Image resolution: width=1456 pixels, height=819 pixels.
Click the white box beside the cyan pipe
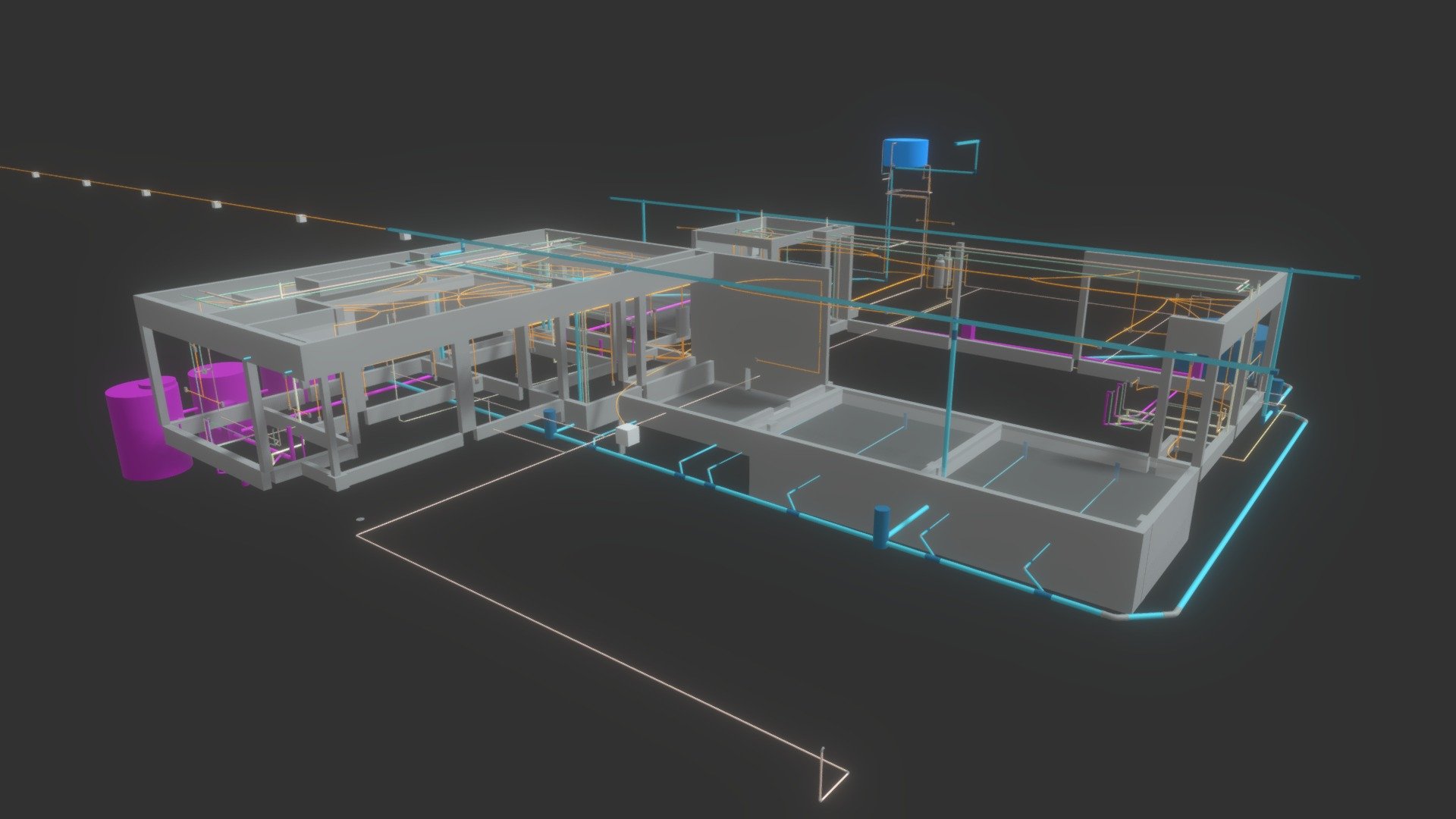tap(629, 436)
